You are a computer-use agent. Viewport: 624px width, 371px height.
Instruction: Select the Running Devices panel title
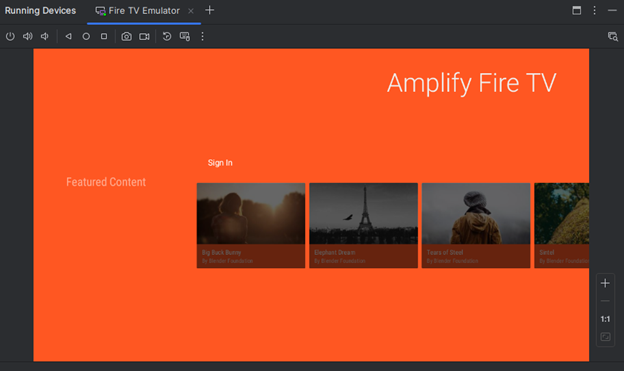coord(40,11)
